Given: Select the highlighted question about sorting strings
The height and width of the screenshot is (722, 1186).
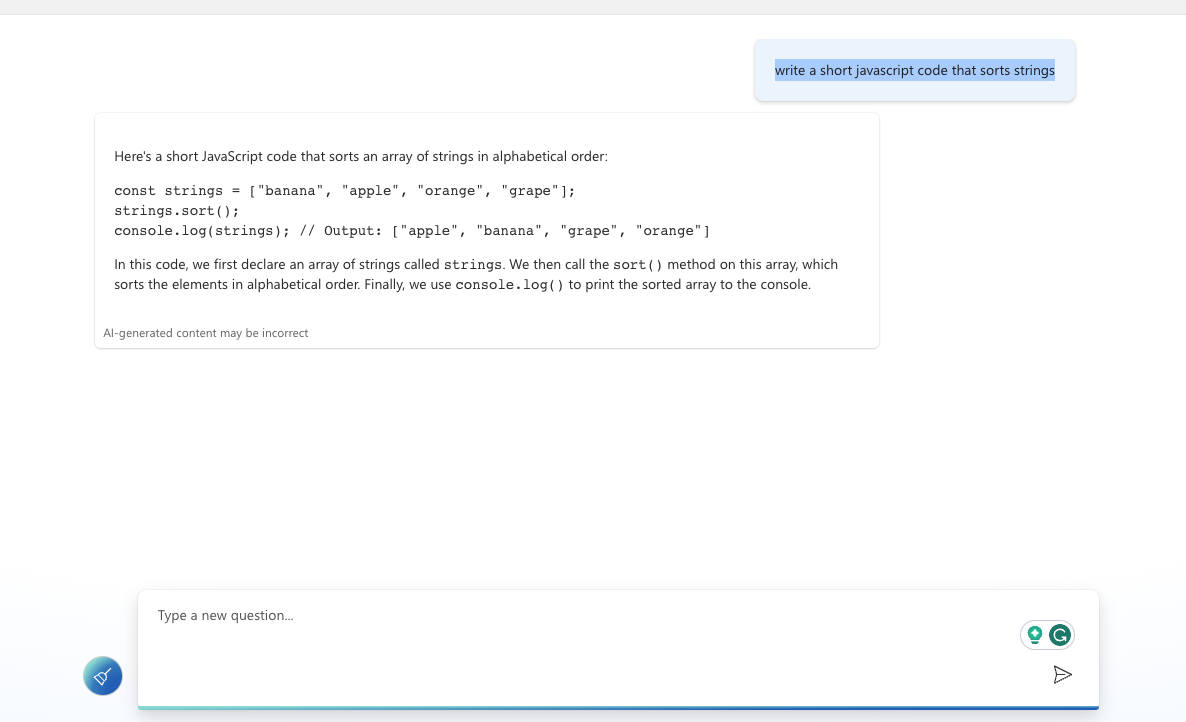Looking at the screenshot, I should (x=914, y=70).
